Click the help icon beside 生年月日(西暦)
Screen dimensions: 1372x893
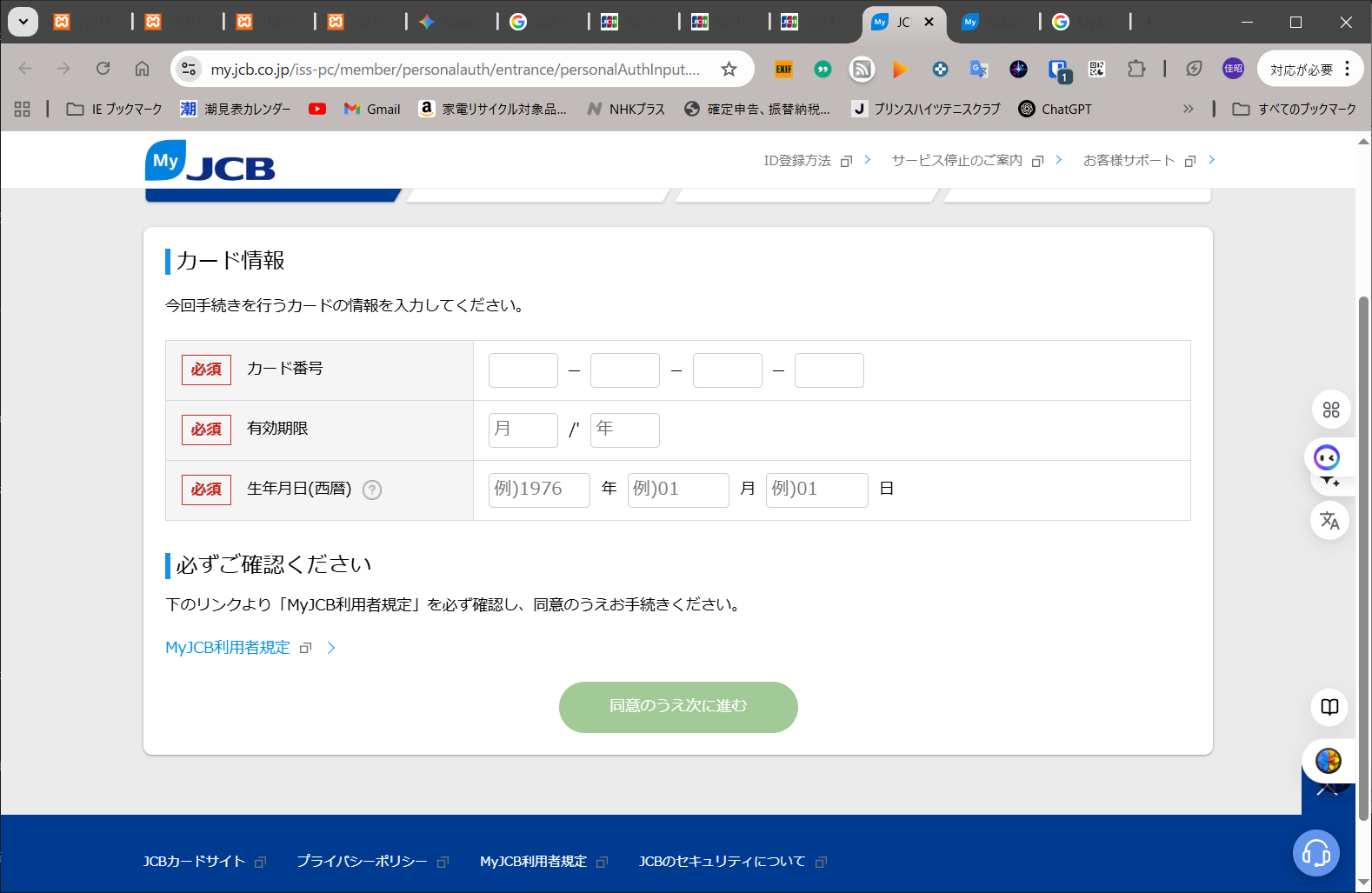tap(372, 490)
